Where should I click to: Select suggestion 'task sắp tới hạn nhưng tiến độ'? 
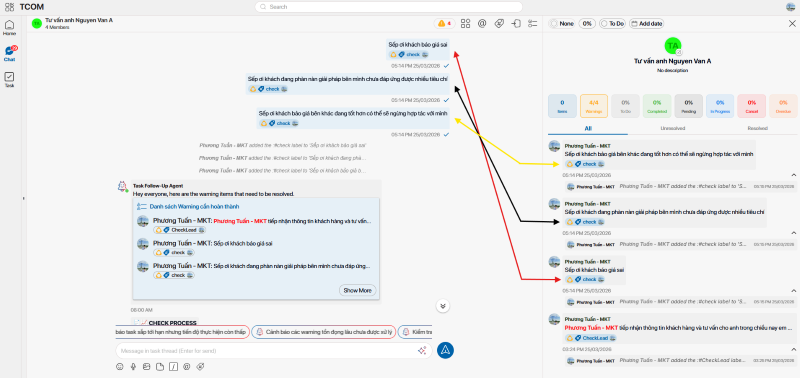pyautogui.click(x=182, y=332)
